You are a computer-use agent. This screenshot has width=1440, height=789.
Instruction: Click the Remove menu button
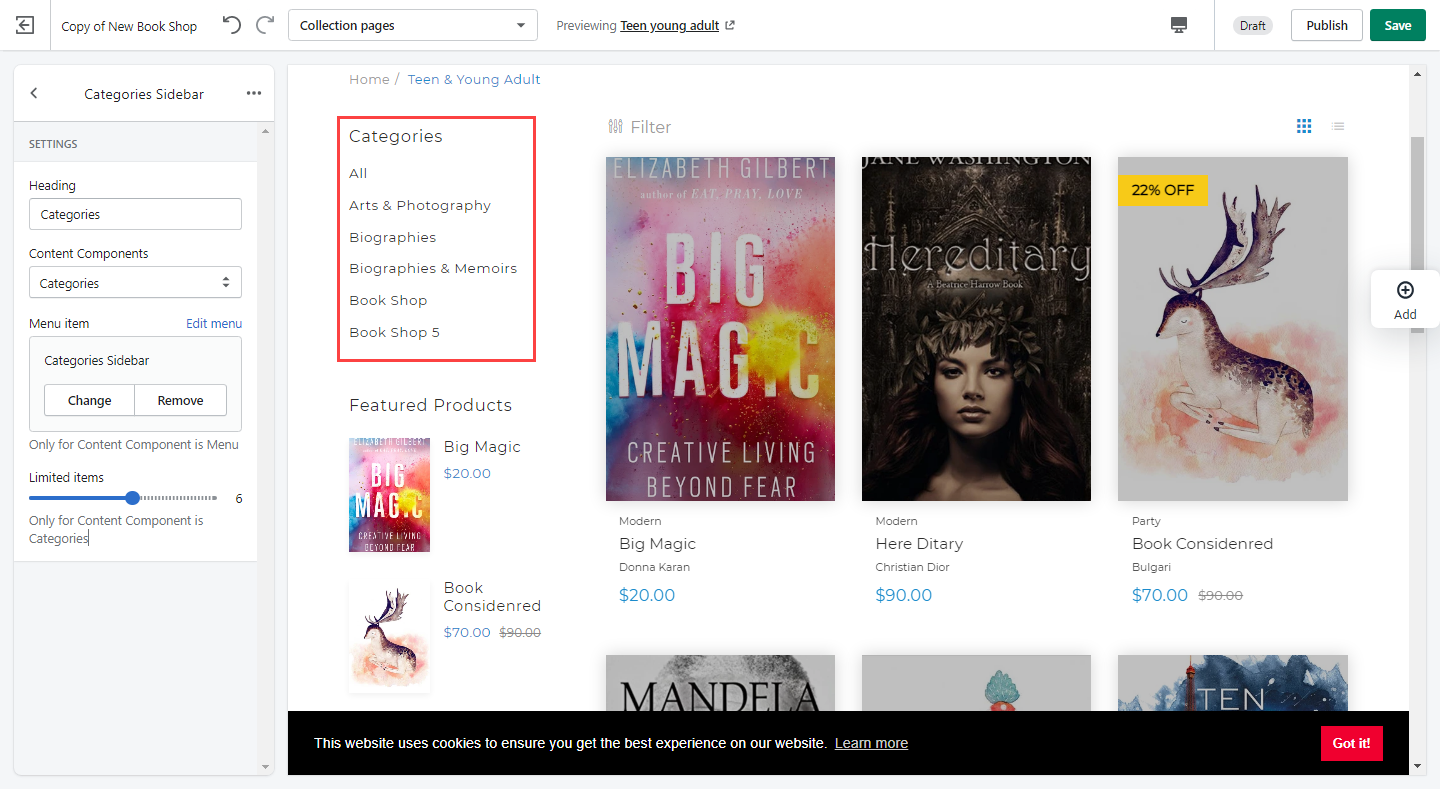click(x=181, y=400)
